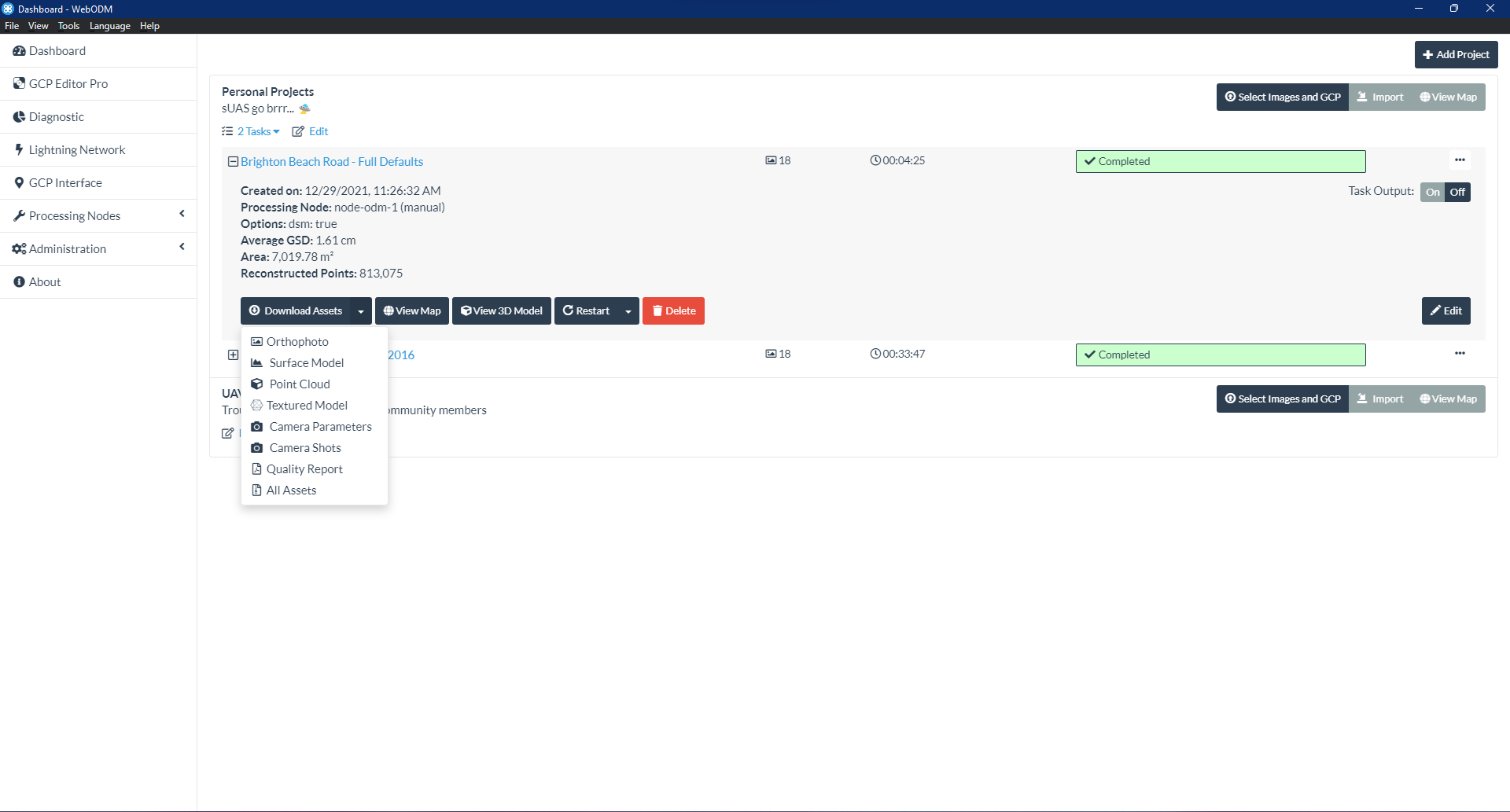This screenshot has height=812, width=1510.
Task: Click the red Delete button
Action: 673,311
